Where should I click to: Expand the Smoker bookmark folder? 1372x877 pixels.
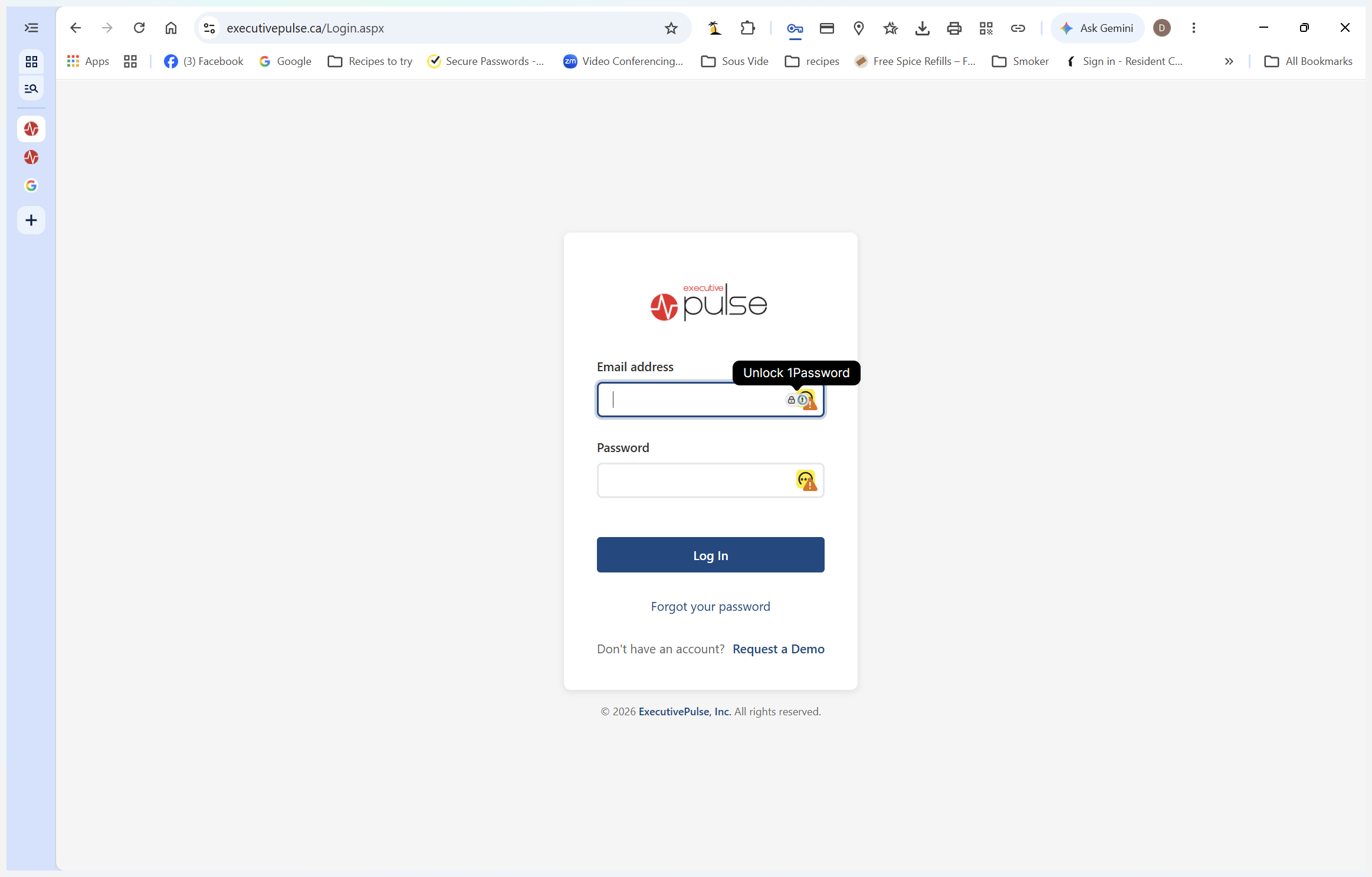pyautogui.click(x=1020, y=61)
